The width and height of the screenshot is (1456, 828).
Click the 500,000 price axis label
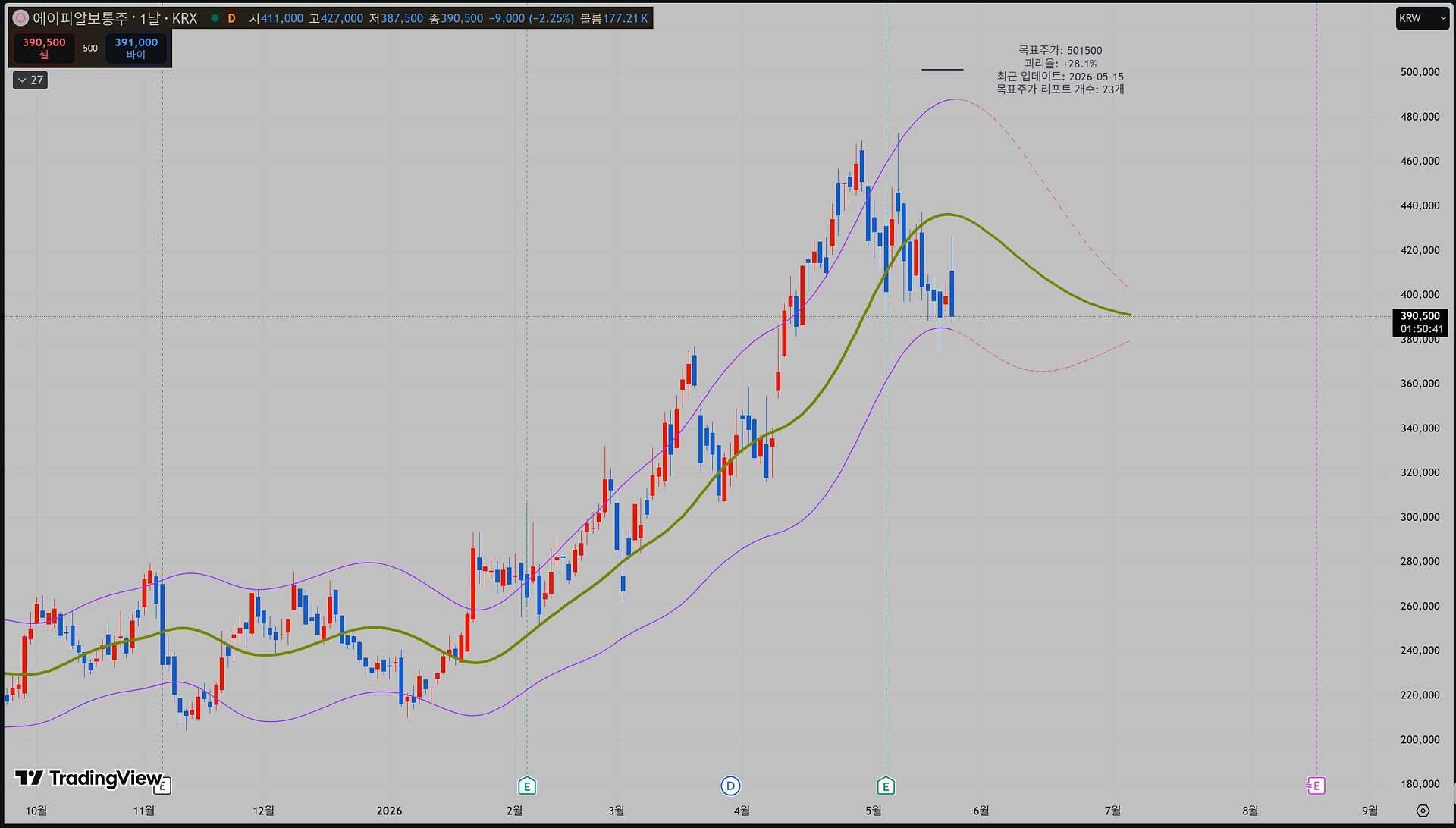click(1420, 72)
